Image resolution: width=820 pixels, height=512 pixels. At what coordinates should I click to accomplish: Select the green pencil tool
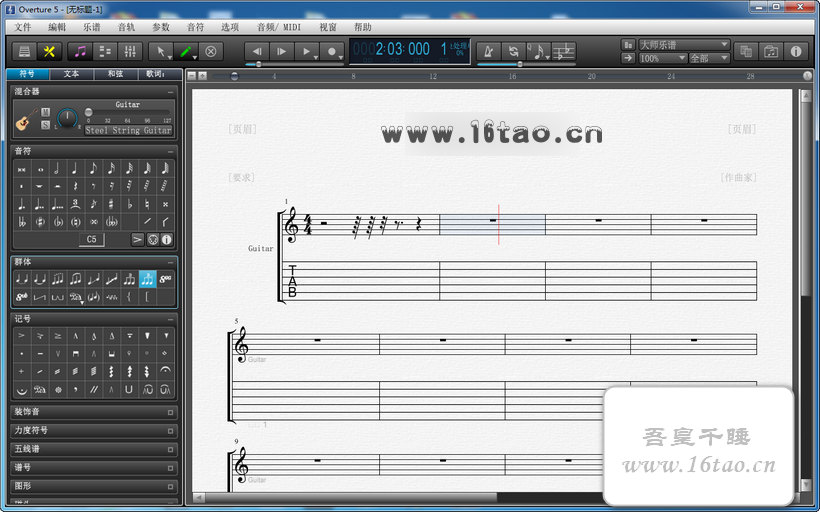[187, 51]
